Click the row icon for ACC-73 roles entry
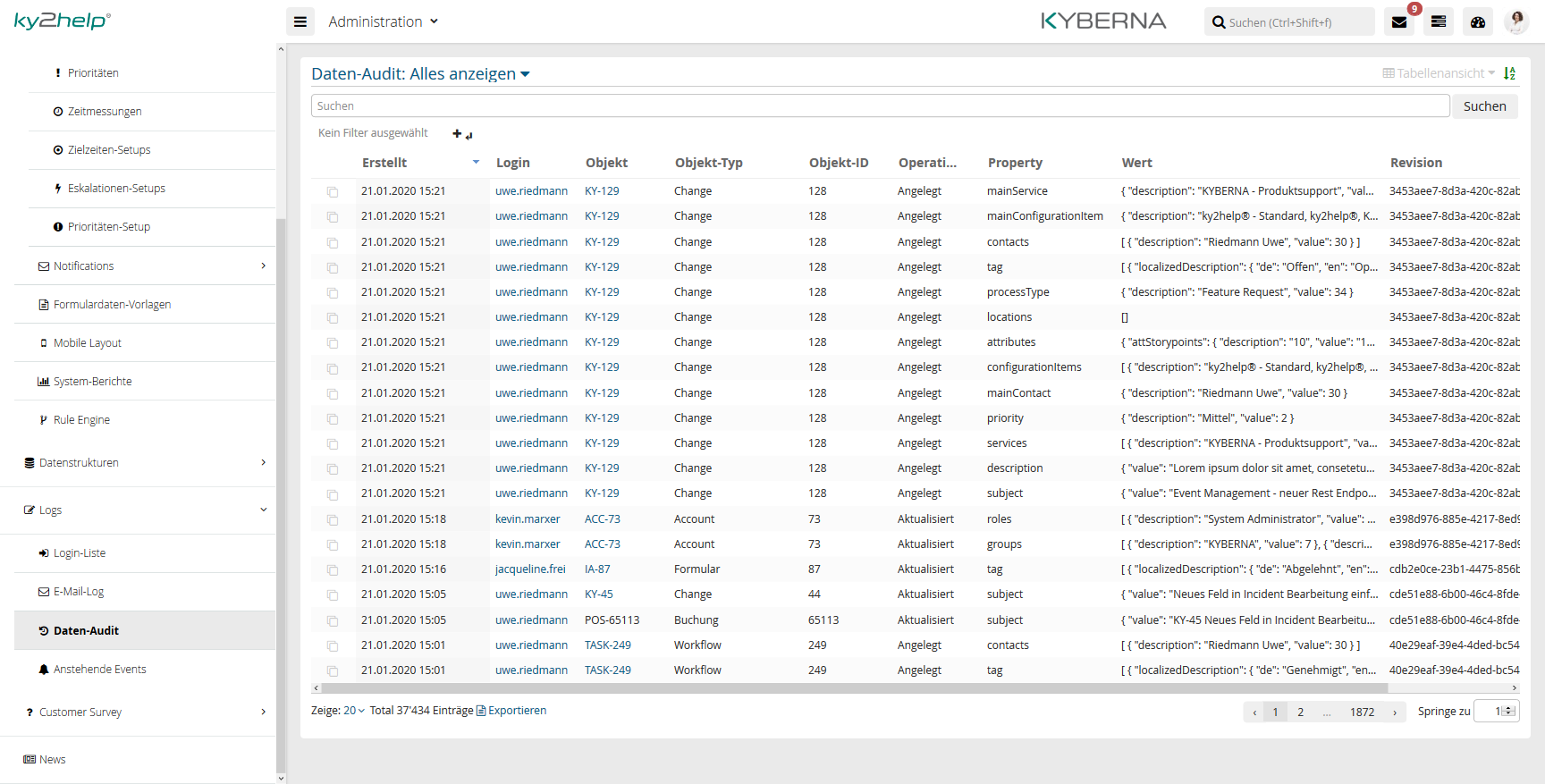The height and width of the screenshot is (784, 1545). (x=333, y=520)
